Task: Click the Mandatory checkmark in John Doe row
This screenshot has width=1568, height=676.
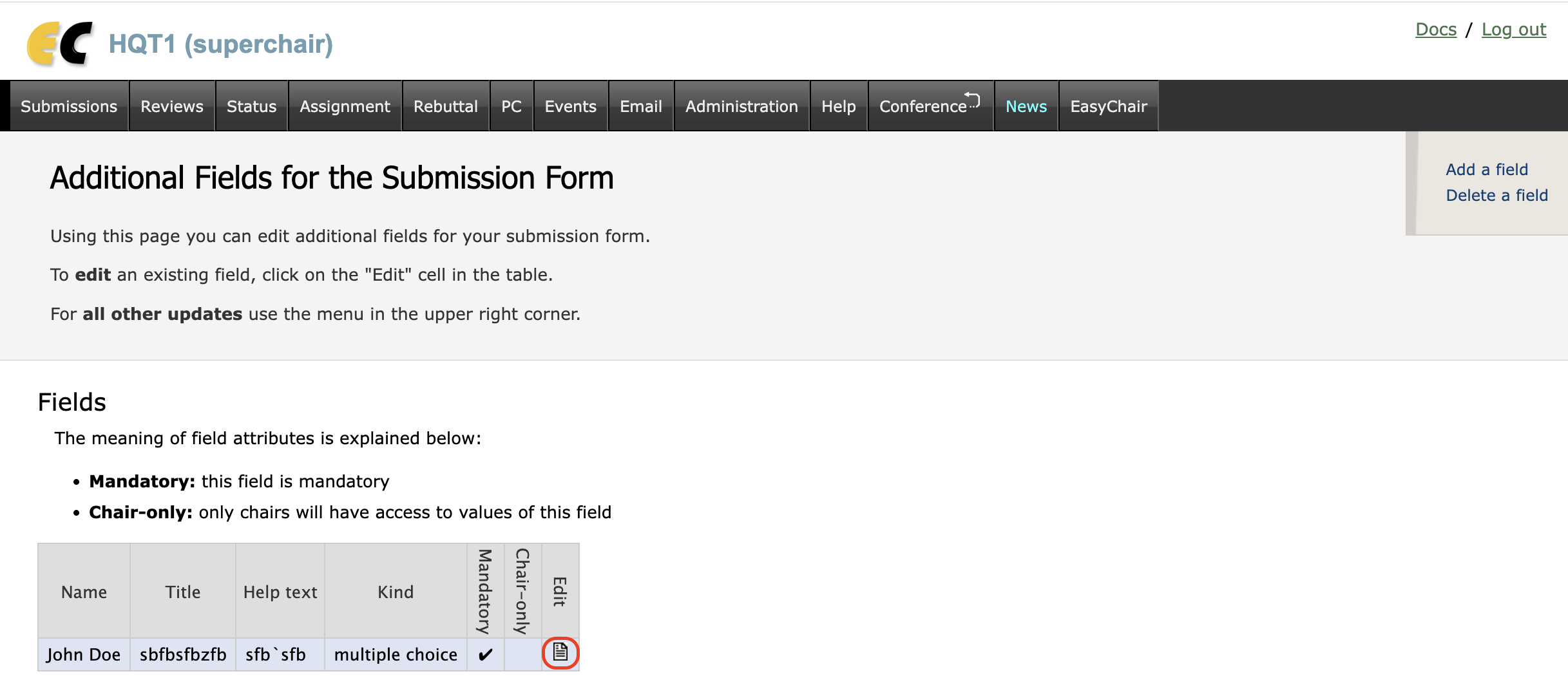Action: pyautogui.click(x=485, y=655)
